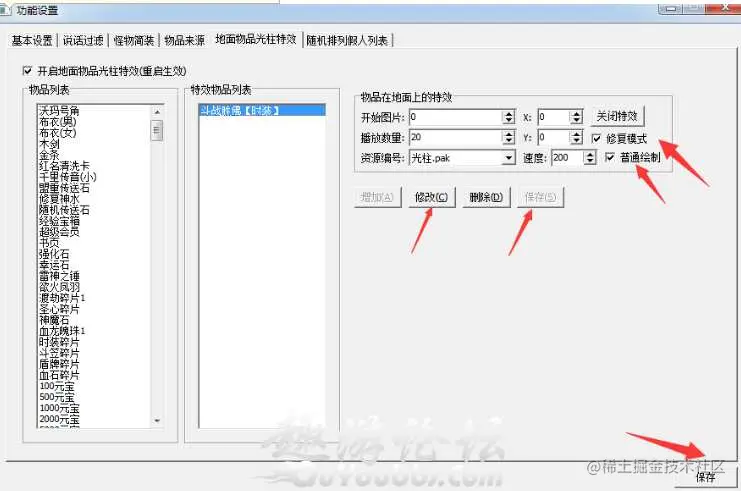Click the 播放数量 input field
This screenshot has width=741, height=491.
coord(456,138)
